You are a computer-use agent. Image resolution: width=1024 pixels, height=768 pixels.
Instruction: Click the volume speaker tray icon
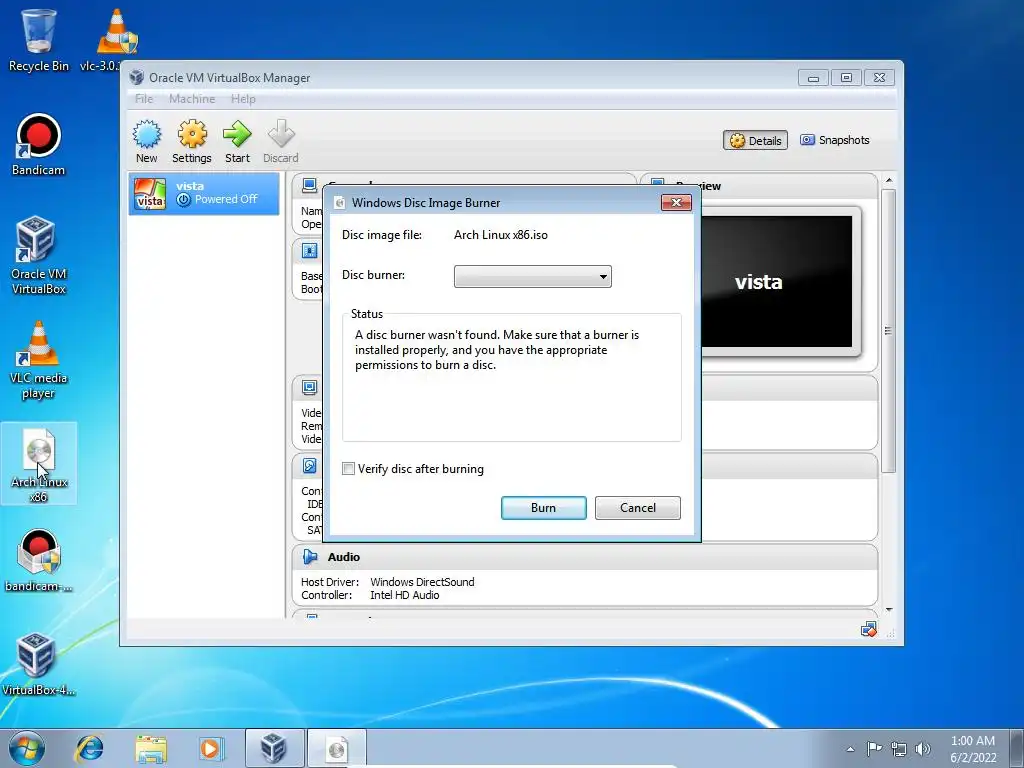(923, 749)
